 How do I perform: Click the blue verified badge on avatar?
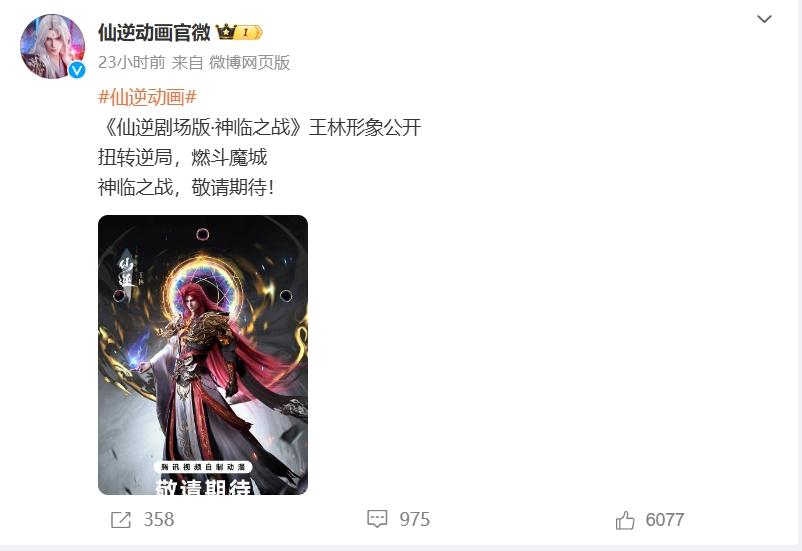pos(77,70)
